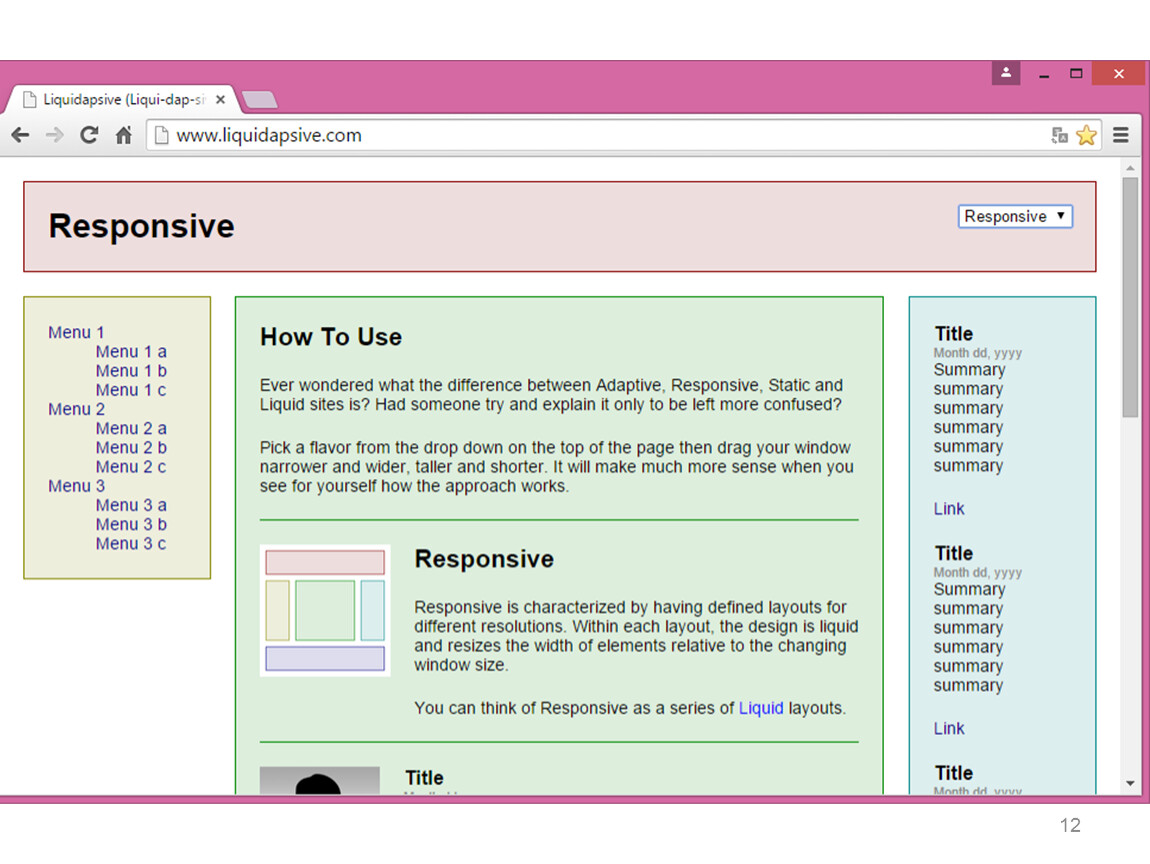The width and height of the screenshot is (1150, 864).
Task: Select Menu 2 b in the sidebar
Action: coord(131,447)
